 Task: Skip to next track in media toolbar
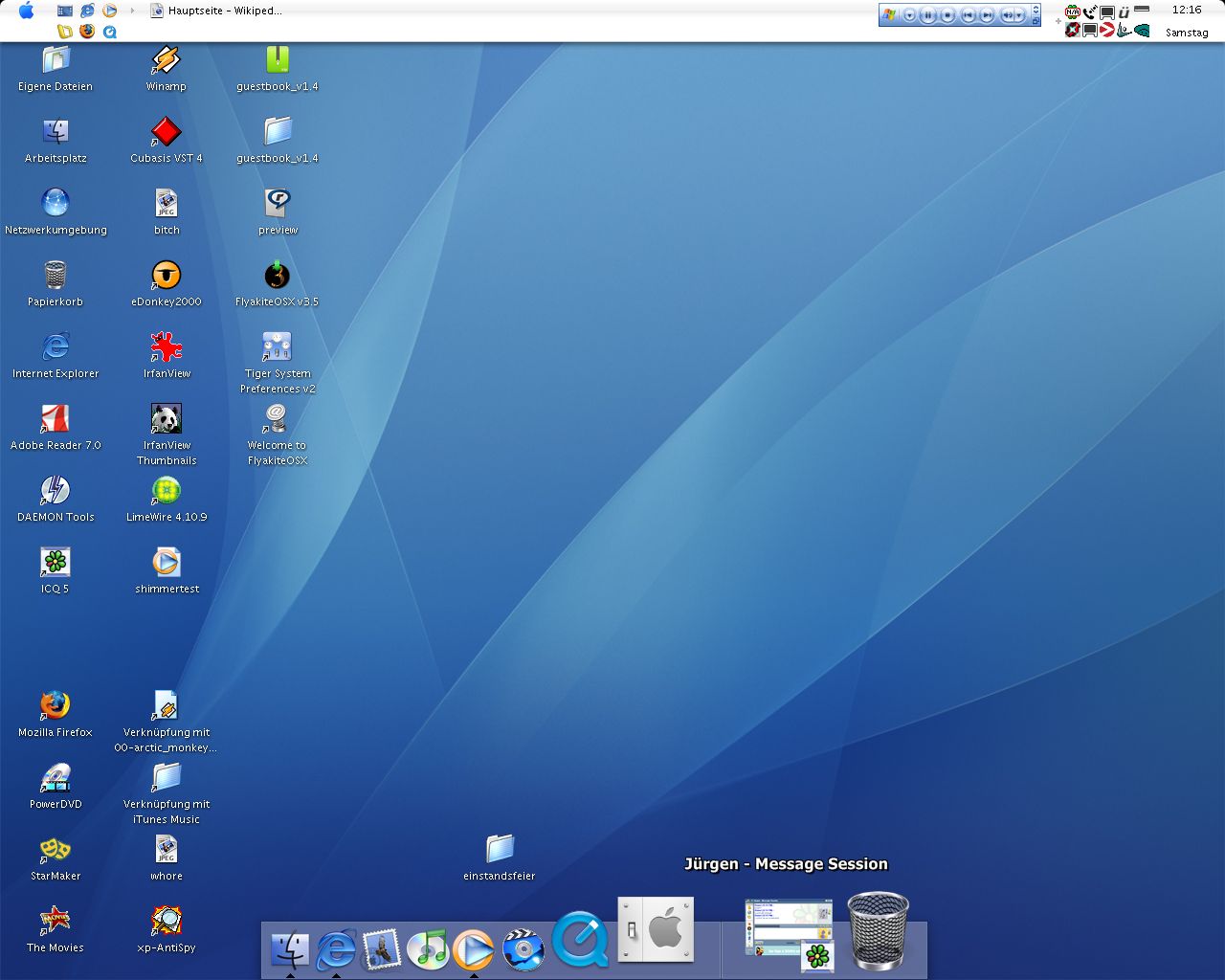tap(988, 15)
